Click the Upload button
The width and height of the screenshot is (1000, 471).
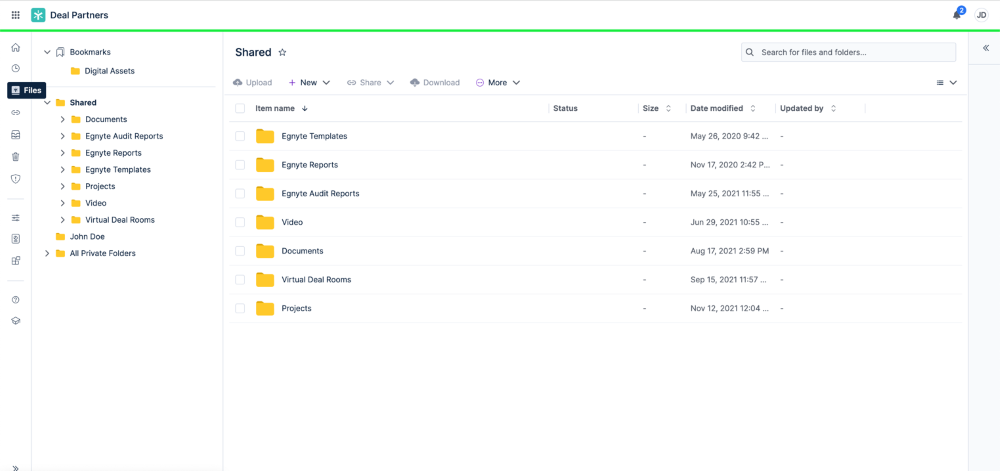point(253,83)
